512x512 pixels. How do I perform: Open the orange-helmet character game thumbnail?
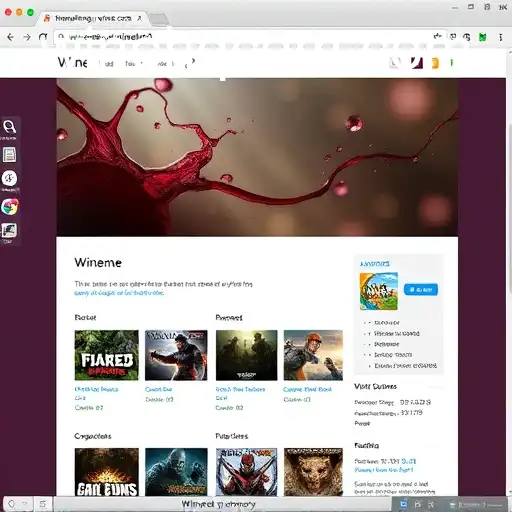coord(313,355)
